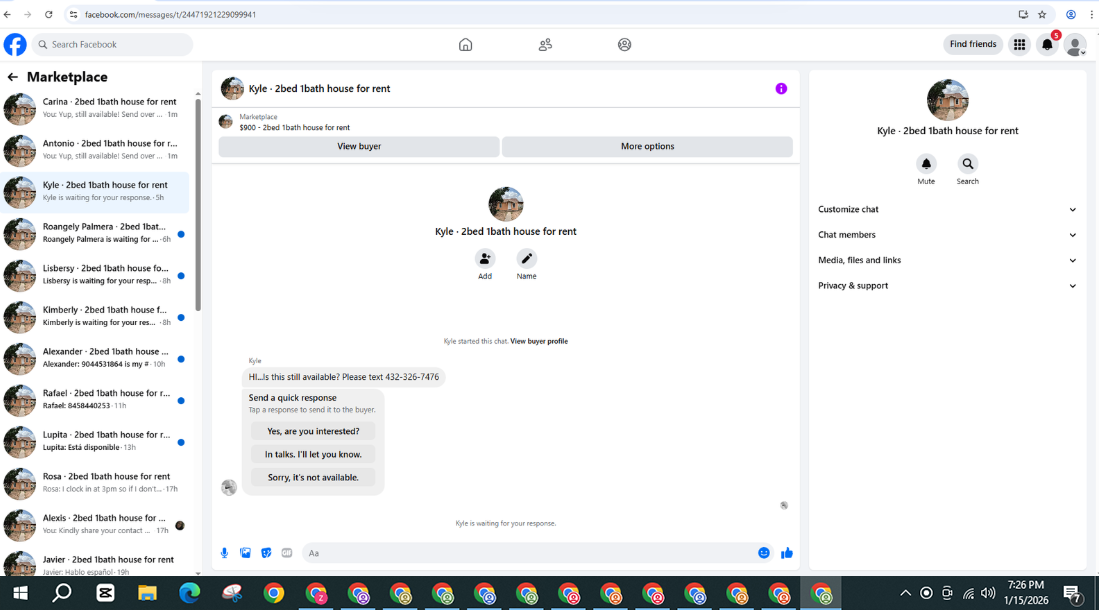Click the More options button
1099x610 pixels.
coord(647,147)
